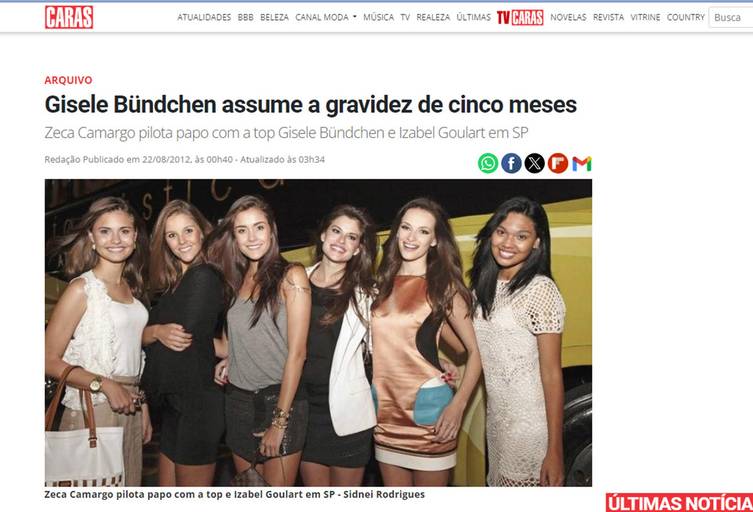753x512 pixels.
Task: Expand the CANAL MODA dropdown arrow
Action: tap(354, 16)
